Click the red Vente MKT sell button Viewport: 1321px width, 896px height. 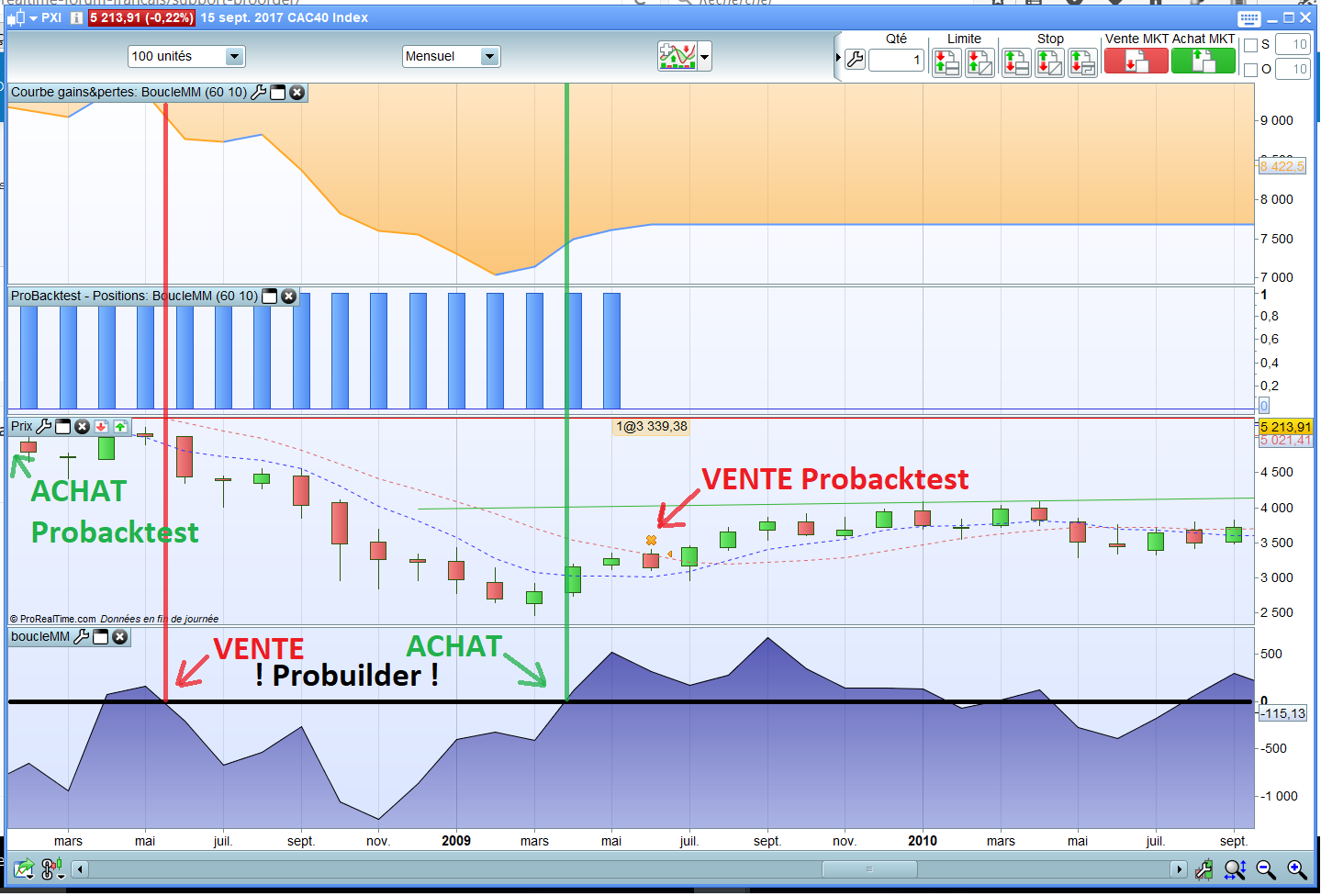[1136, 61]
